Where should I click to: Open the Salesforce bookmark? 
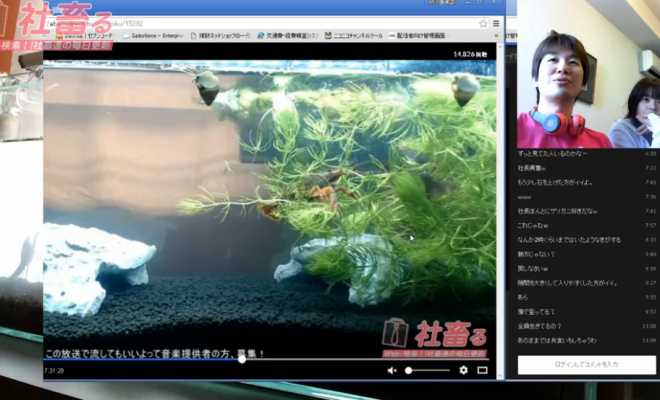153,35
